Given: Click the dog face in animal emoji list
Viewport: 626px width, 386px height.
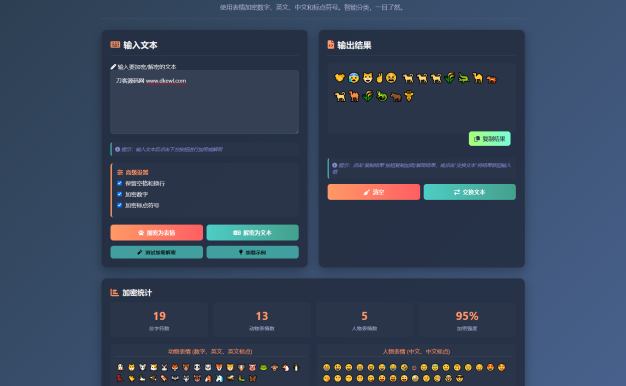Looking at the screenshot, I should pos(120,368).
